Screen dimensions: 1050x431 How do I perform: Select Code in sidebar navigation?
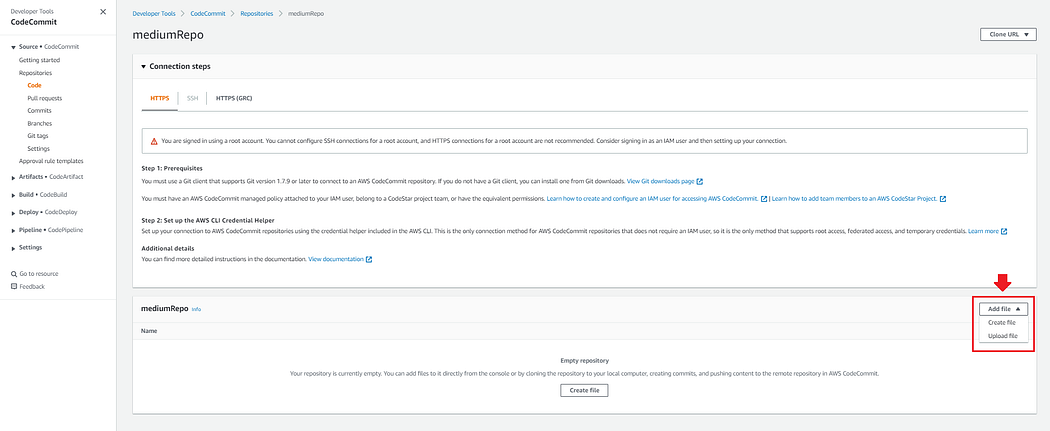(x=34, y=86)
